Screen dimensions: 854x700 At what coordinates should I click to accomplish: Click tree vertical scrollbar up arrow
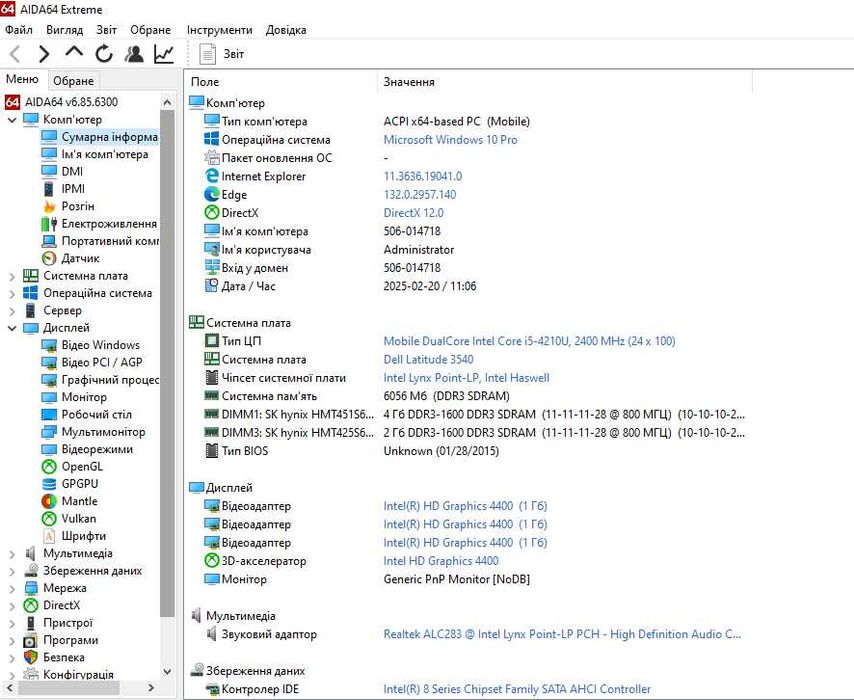167,102
